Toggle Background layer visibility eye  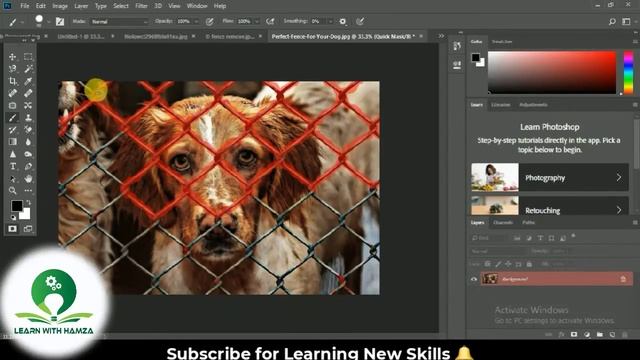click(x=474, y=279)
